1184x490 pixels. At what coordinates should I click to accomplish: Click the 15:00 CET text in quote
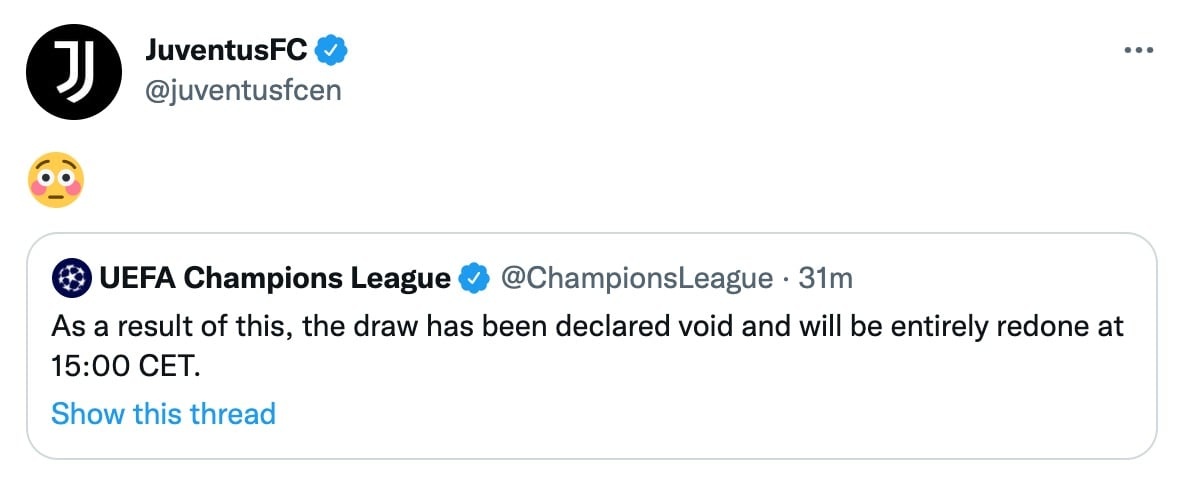tap(127, 368)
